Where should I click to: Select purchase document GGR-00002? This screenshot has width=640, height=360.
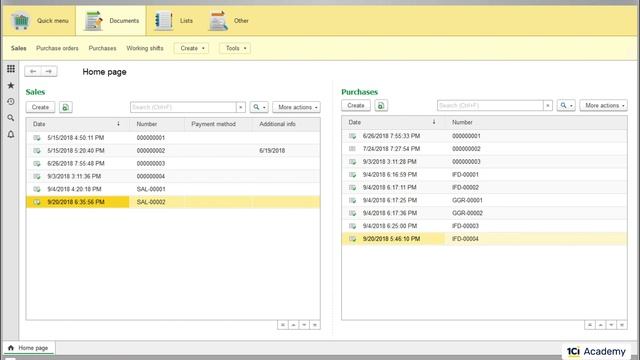click(484, 213)
